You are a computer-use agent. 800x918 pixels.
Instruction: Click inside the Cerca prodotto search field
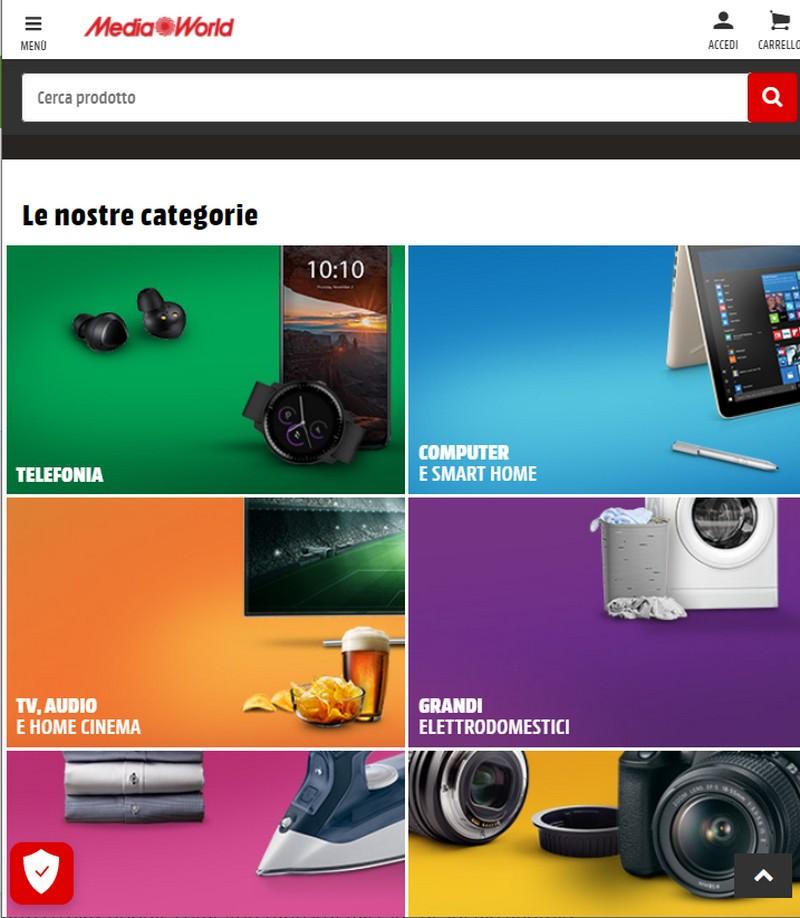coord(385,97)
